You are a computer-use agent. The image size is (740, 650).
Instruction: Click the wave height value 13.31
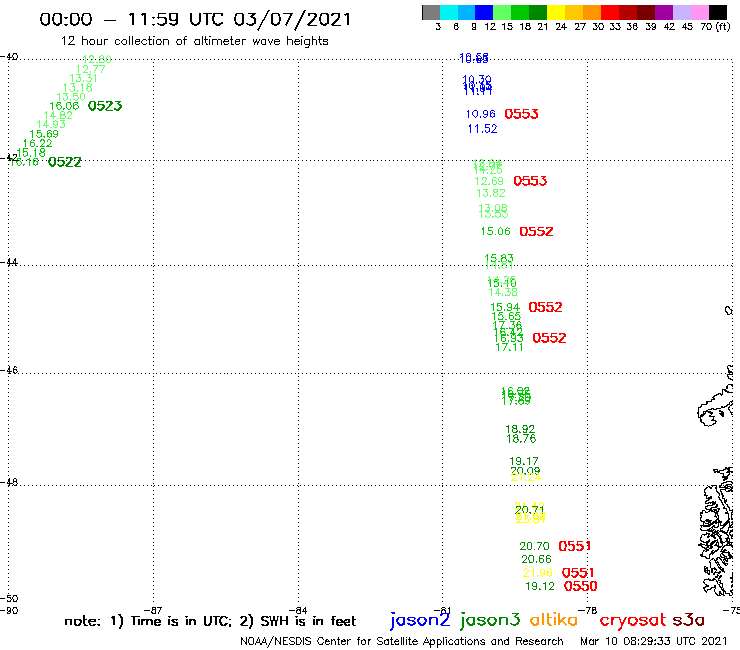84,78
